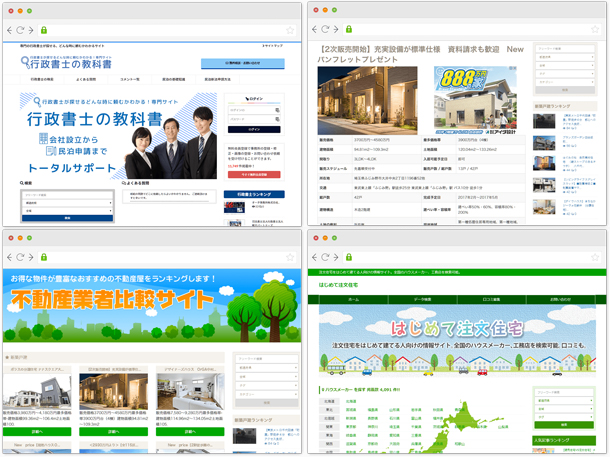Open first sidebar dropdown in 不動産業者比較サイト window

tap(266, 368)
